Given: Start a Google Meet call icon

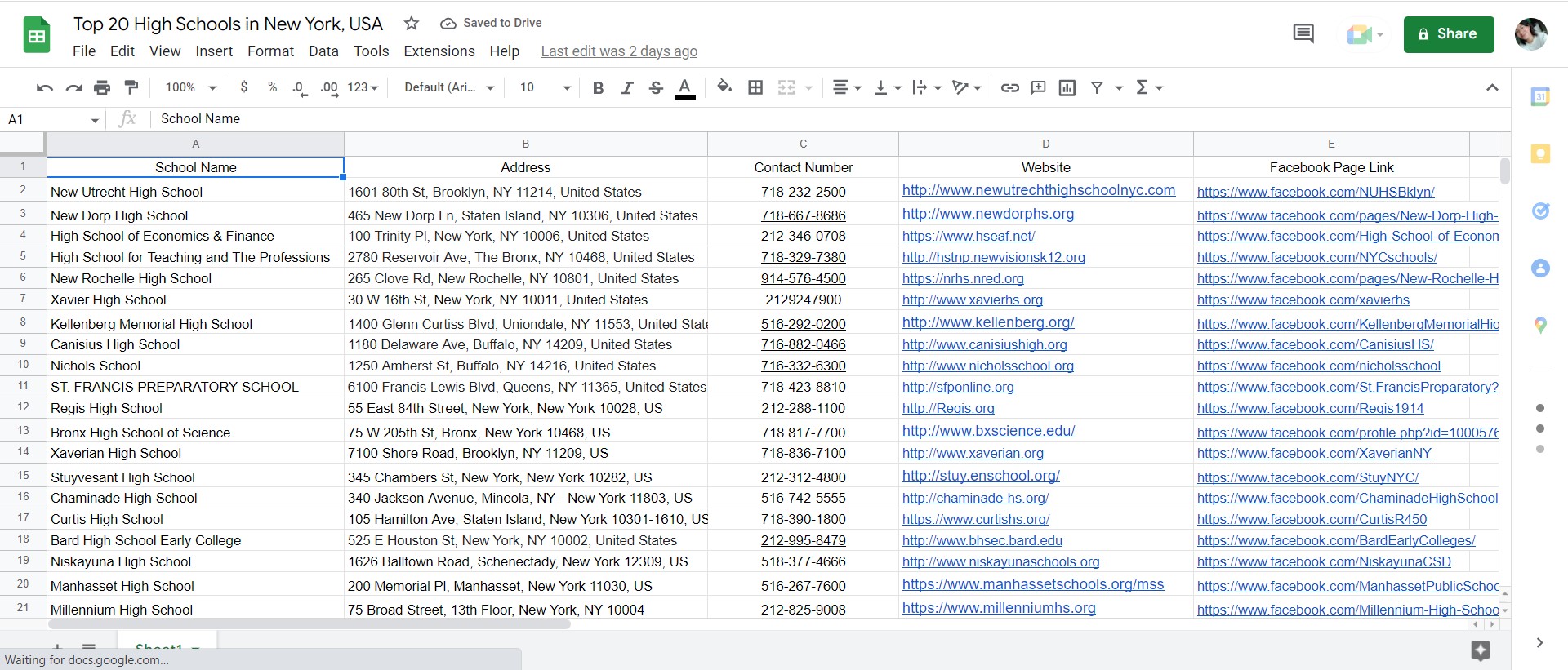Looking at the screenshot, I should click(x=1365, y=34).
